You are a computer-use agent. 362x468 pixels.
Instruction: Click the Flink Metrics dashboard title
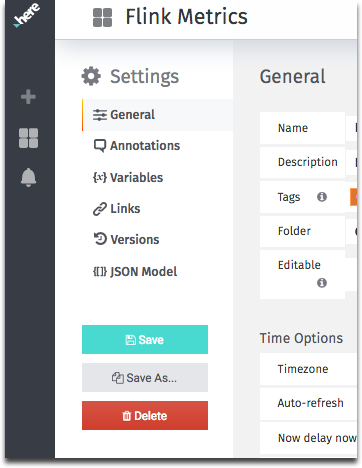click(x=187, y=17)
